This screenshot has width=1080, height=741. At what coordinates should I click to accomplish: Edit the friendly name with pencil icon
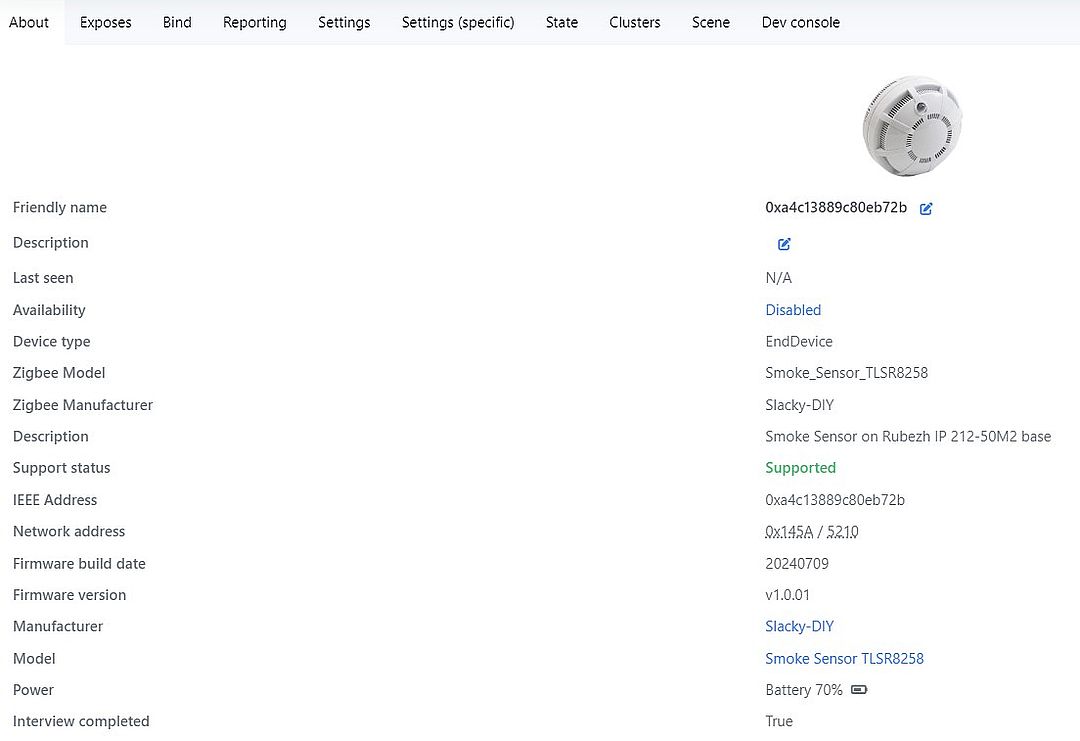click(x=926, y=209)
